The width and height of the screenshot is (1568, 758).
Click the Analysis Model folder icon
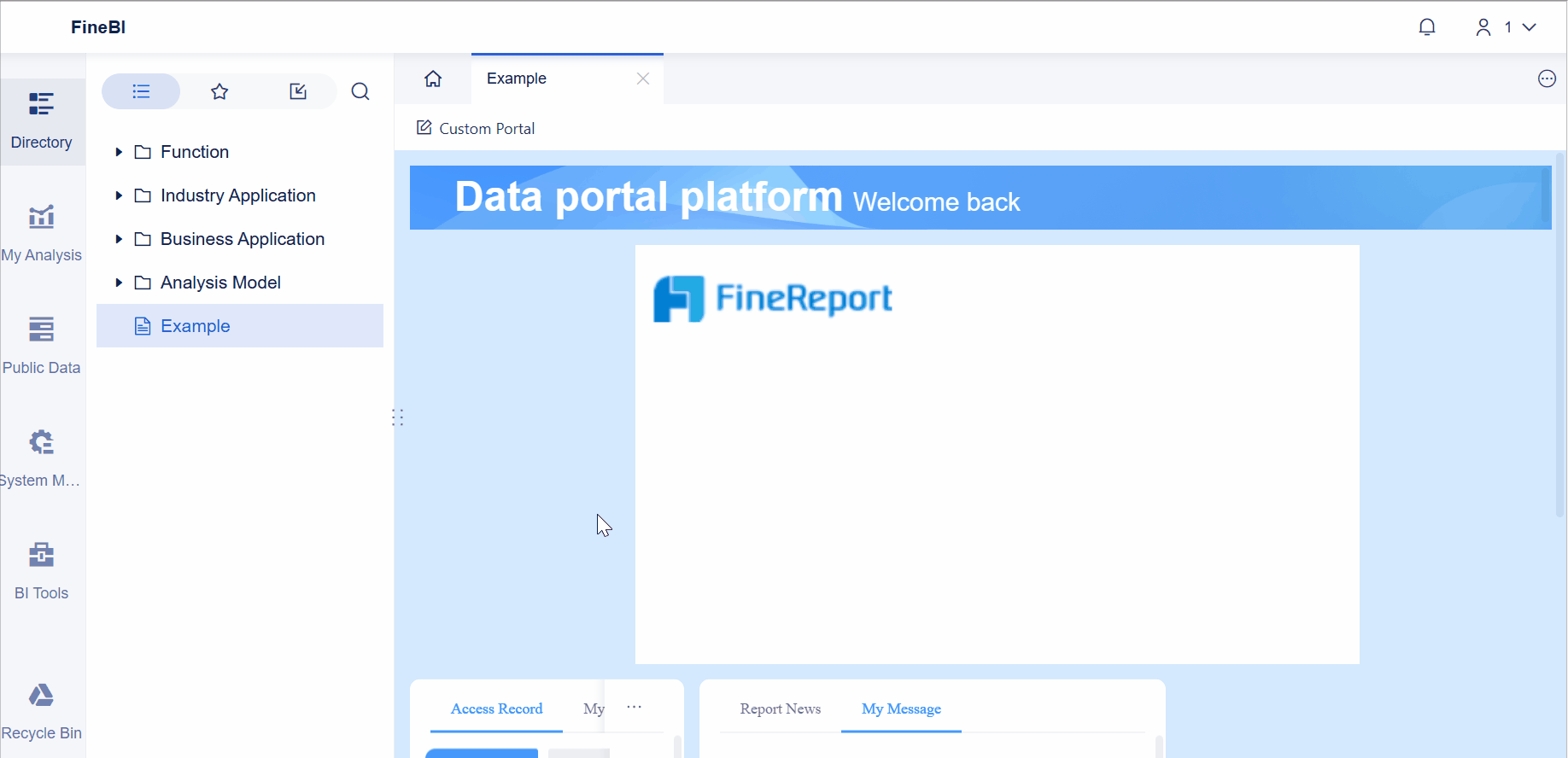[x=143, y=283]
